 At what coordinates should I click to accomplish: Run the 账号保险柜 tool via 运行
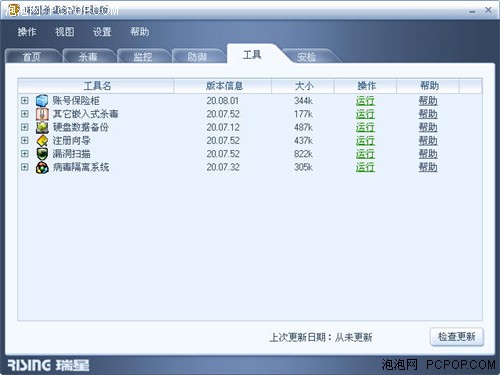365,101
